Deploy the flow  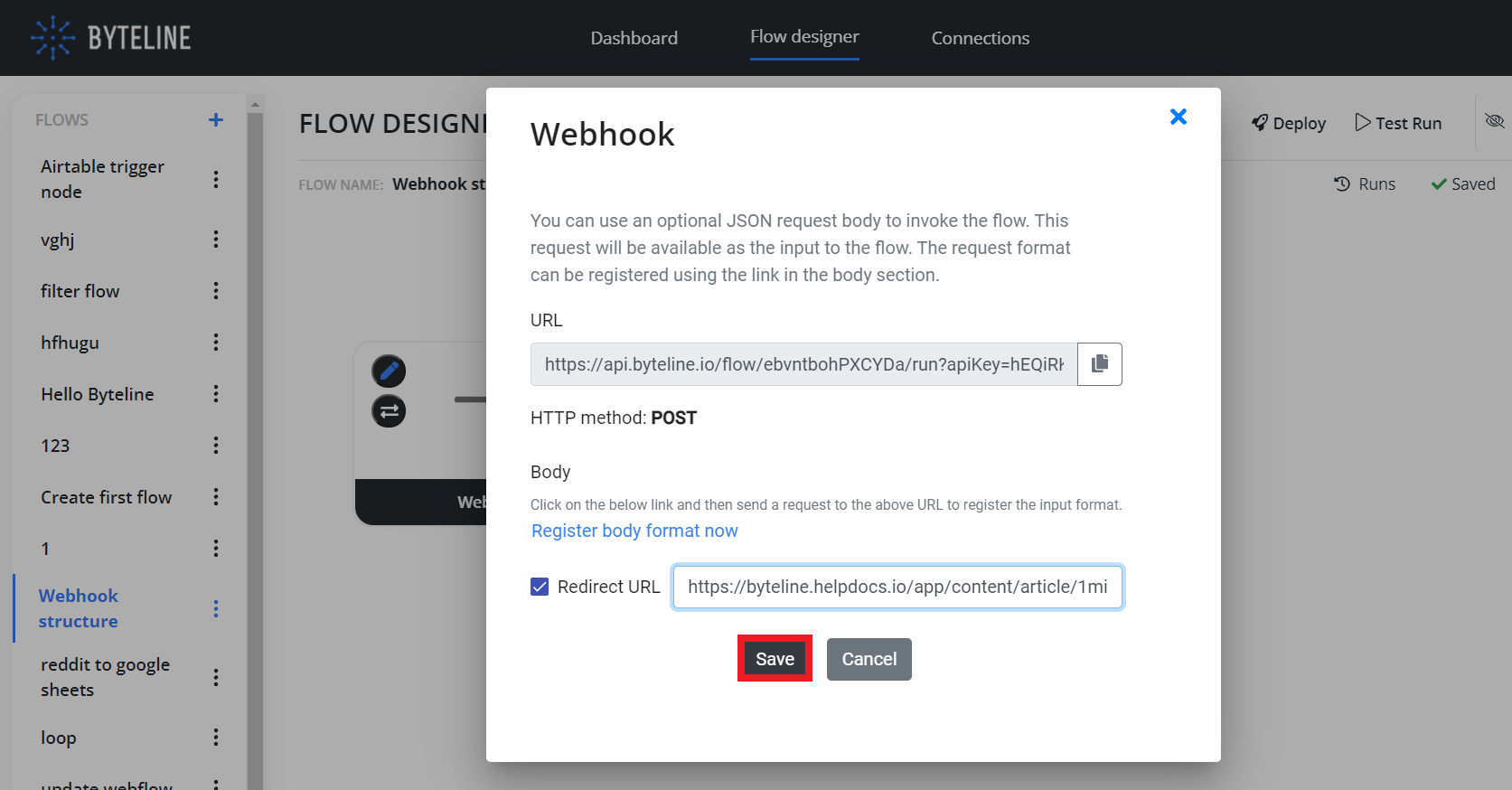(1289, 123)
